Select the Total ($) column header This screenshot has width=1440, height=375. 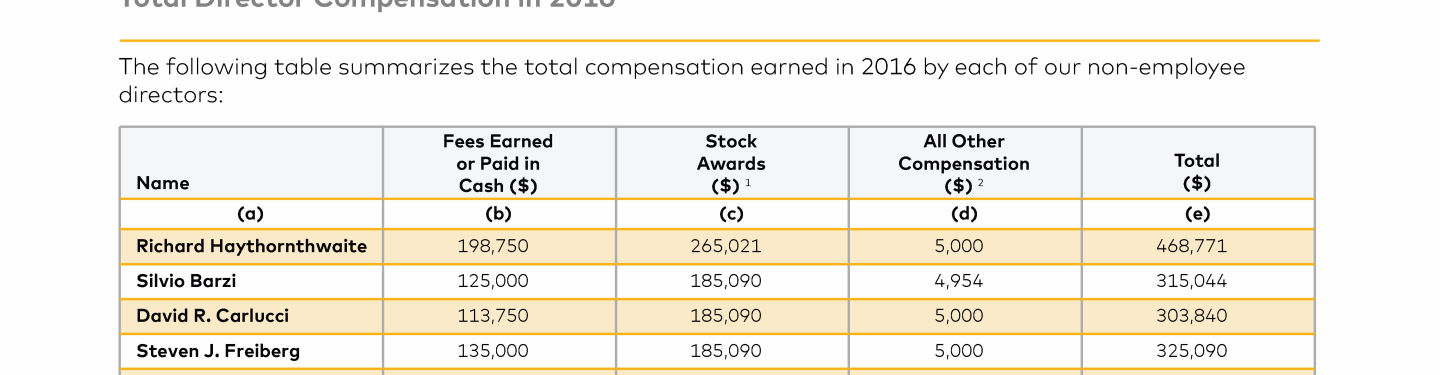[x=1197, y=172]
